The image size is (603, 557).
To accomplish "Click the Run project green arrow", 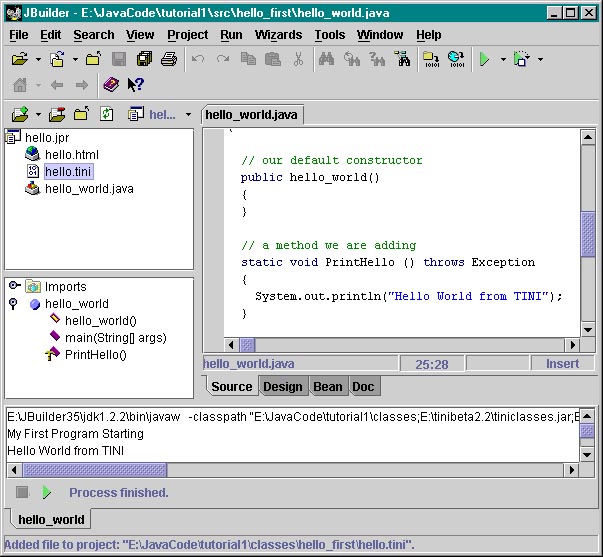I will click(484, 60).
